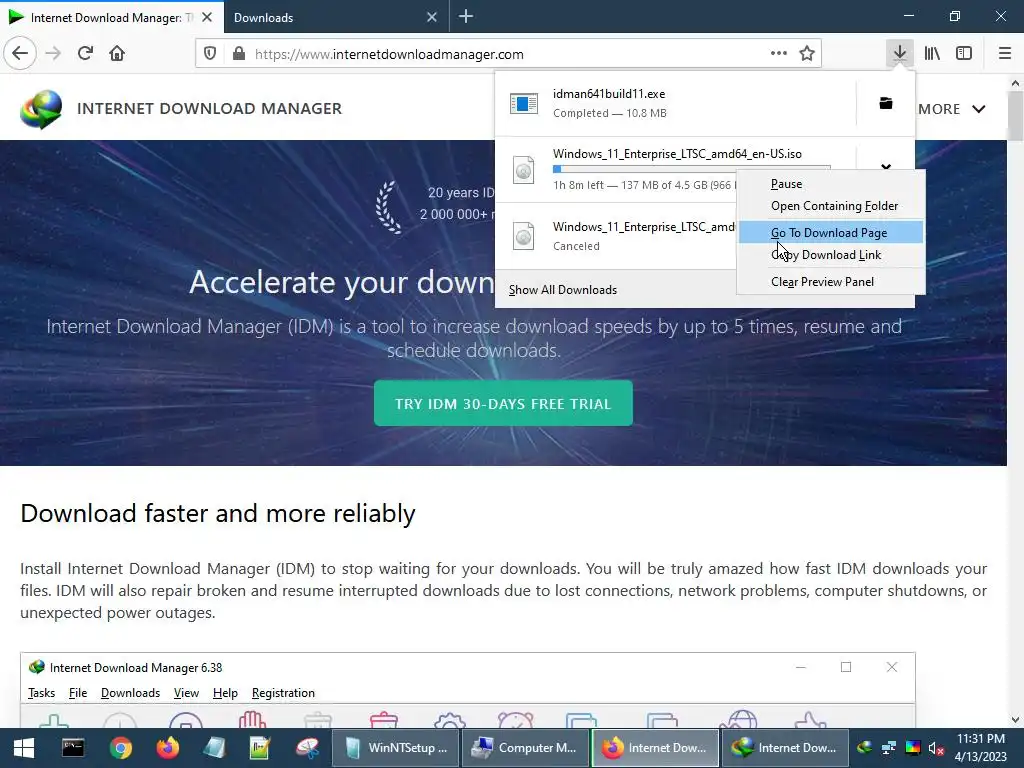1024x768 pixels.
Task: Select the downloading Windows_11_Enterprise_LTSC ISO entry
Action: (615, 170)
